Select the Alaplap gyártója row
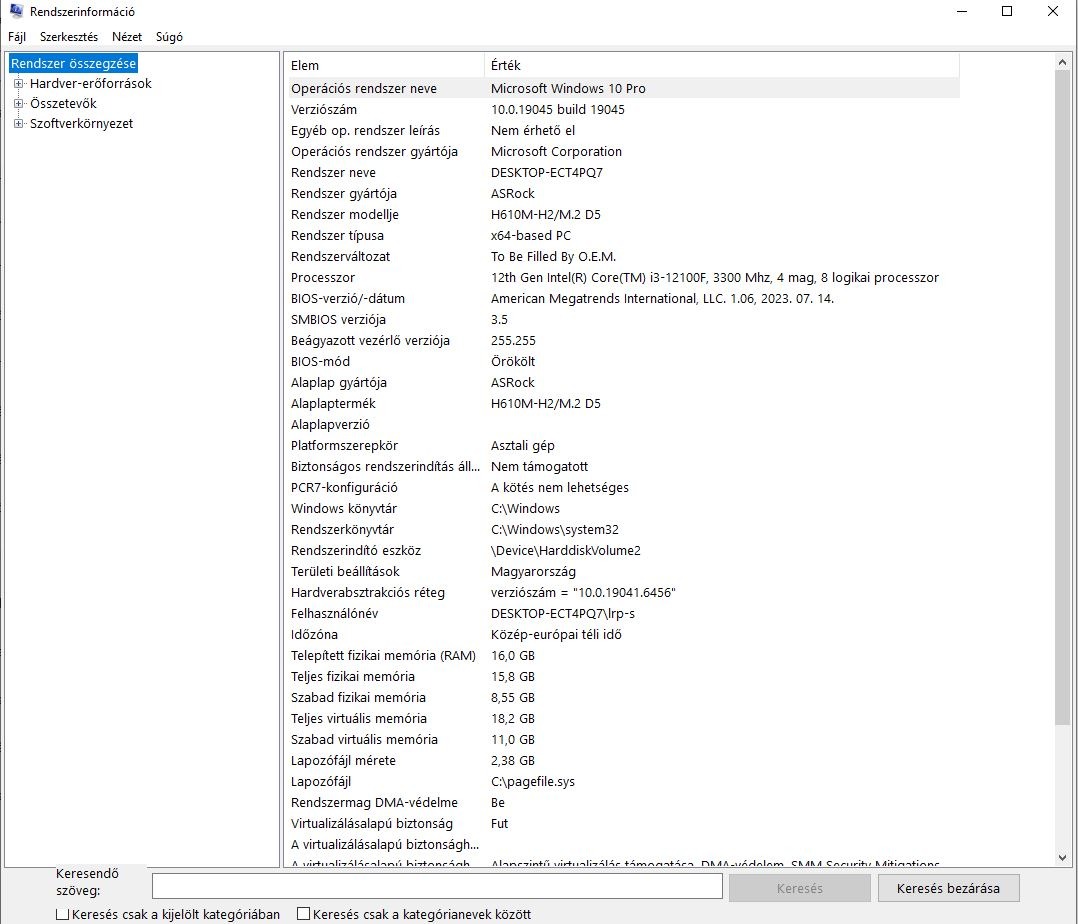 [622, 382]
